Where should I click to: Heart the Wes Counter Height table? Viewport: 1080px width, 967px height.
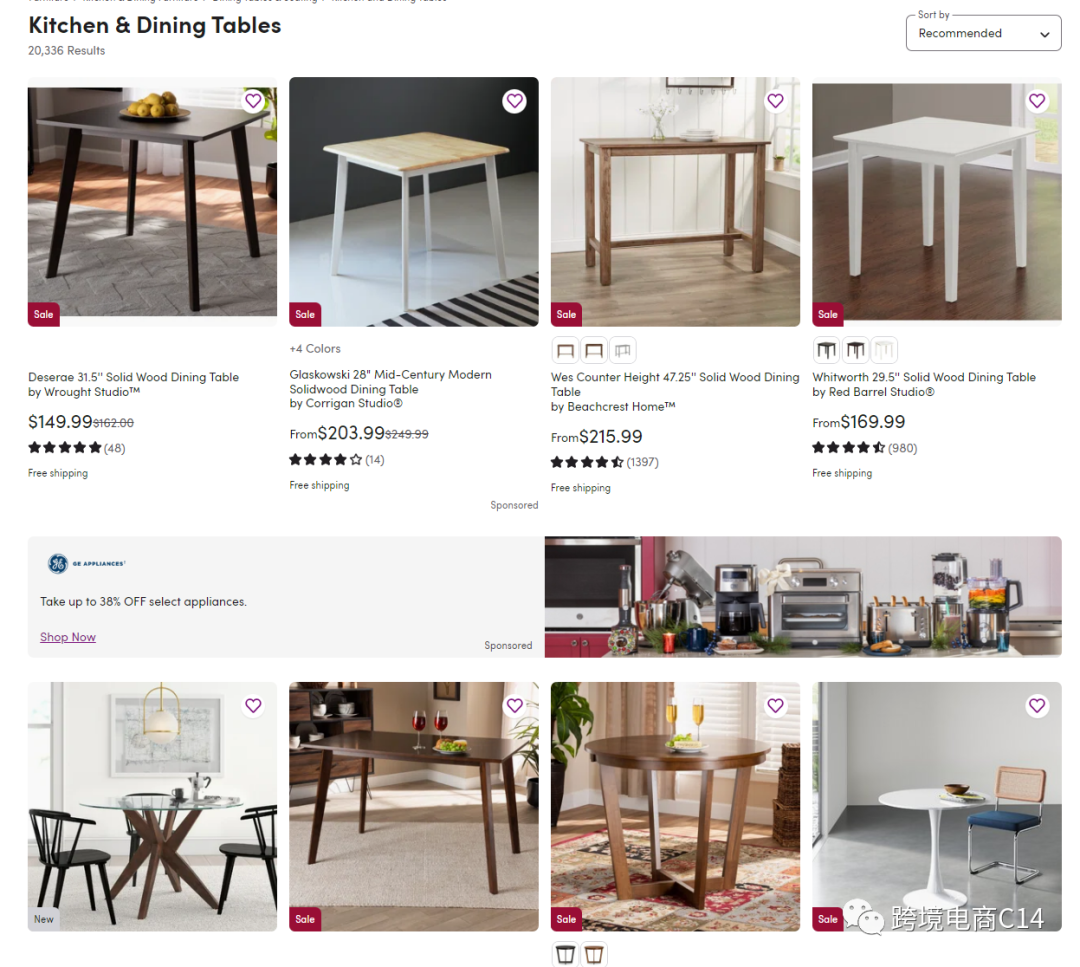click(776, 101)
